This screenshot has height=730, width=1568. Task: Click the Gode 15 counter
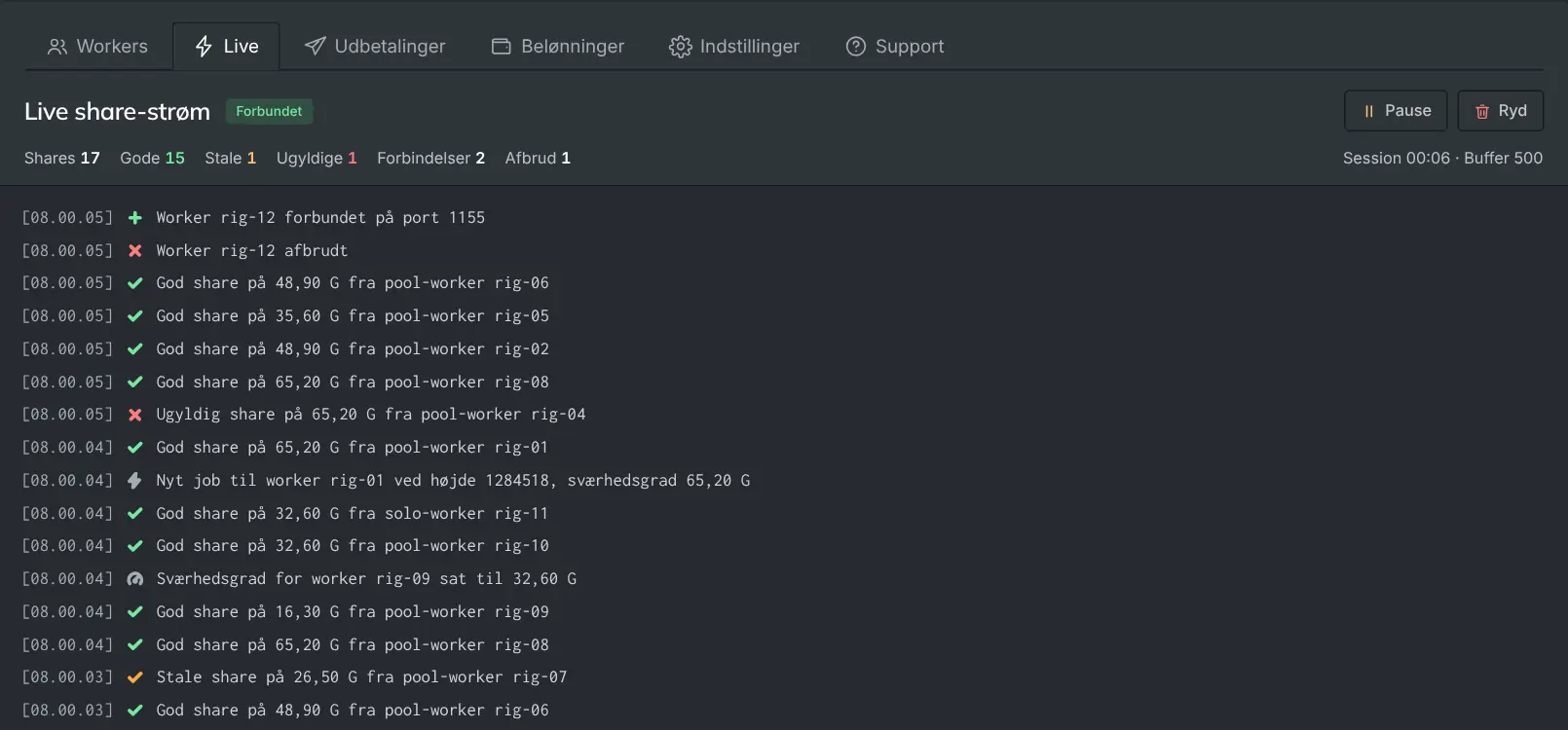[x=152, y=158]
